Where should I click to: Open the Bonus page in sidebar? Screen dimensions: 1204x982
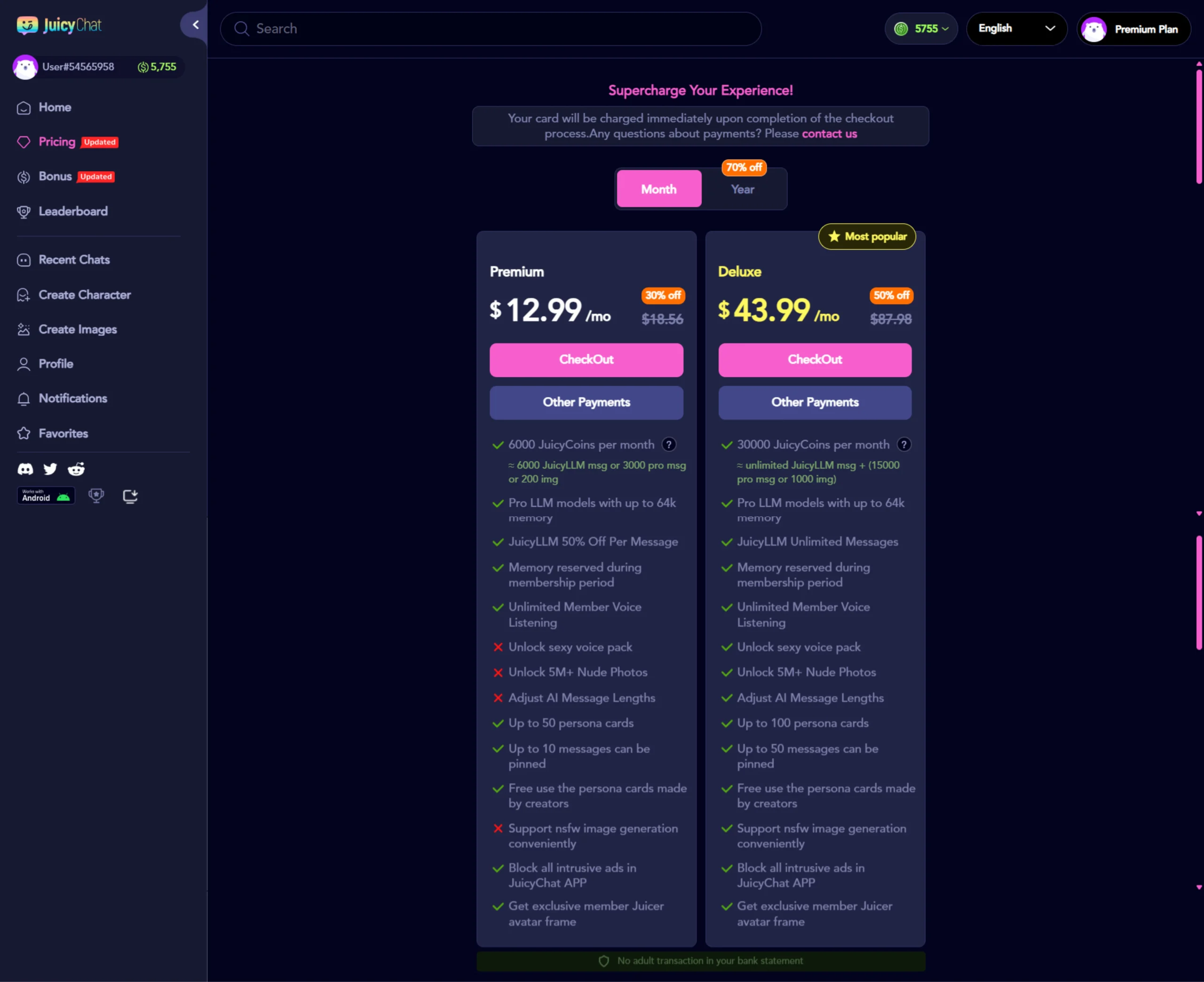point(55,176)
